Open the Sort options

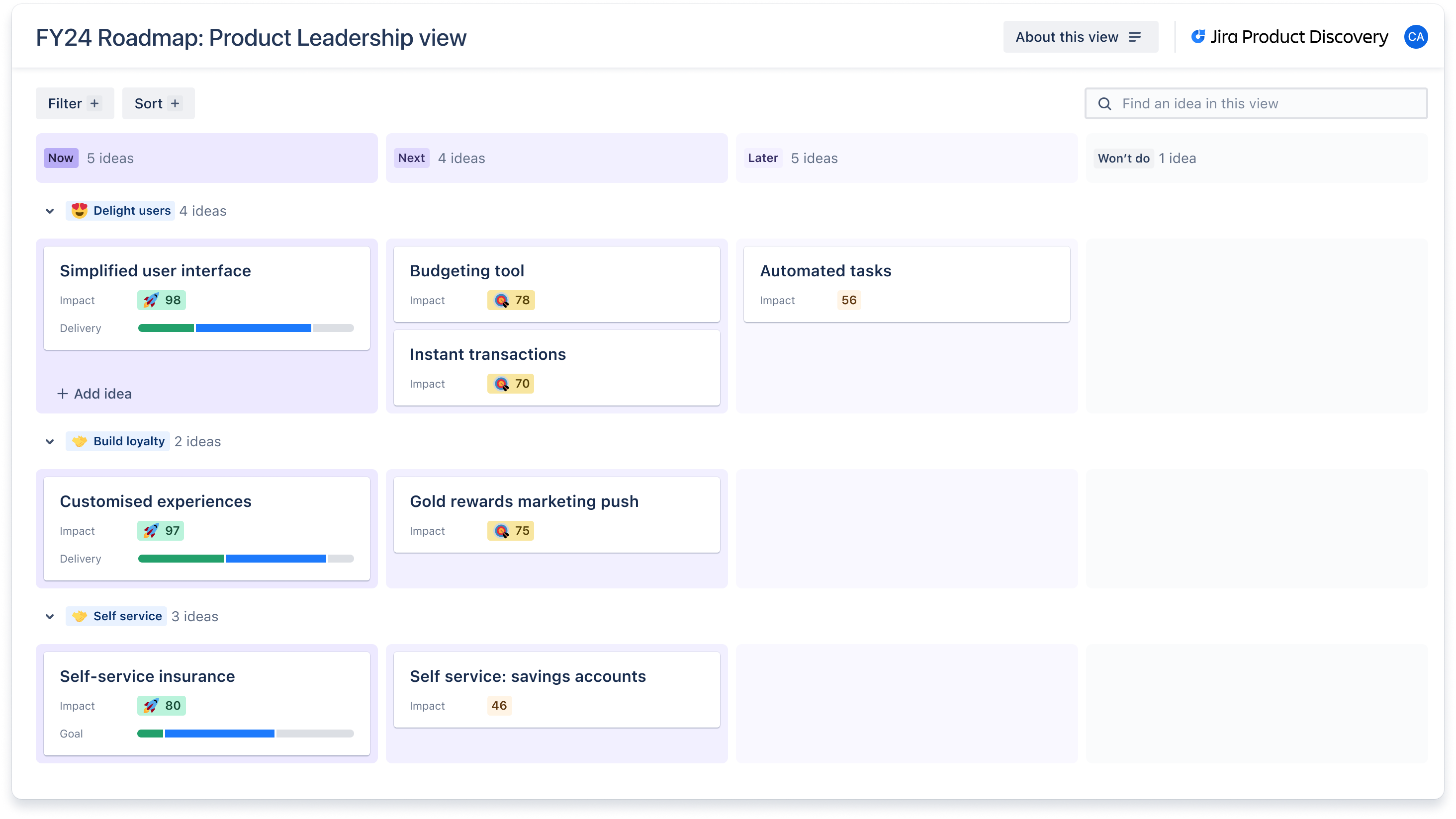(158, 103)
